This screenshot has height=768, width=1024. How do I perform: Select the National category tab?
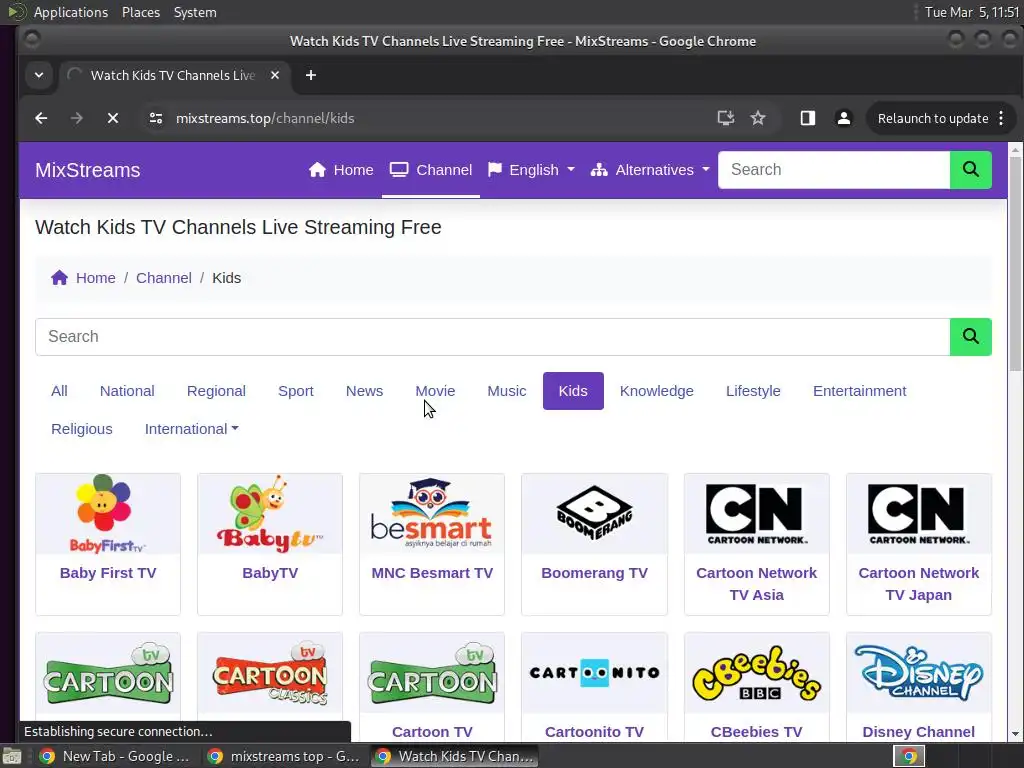(127, 391)
